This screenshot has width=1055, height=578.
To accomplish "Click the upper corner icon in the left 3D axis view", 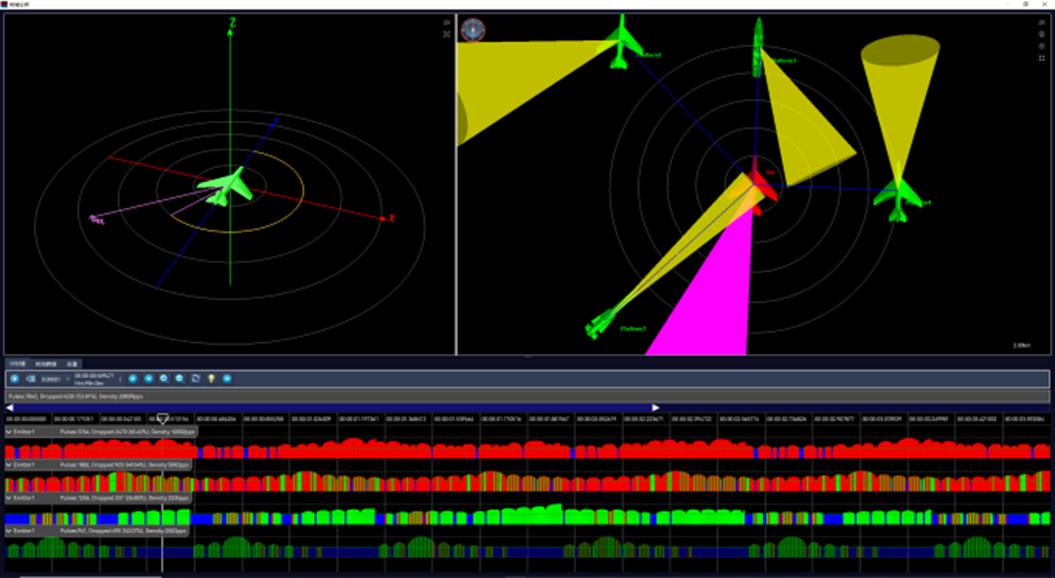I will pyautogui.click(x=447, y=23).
